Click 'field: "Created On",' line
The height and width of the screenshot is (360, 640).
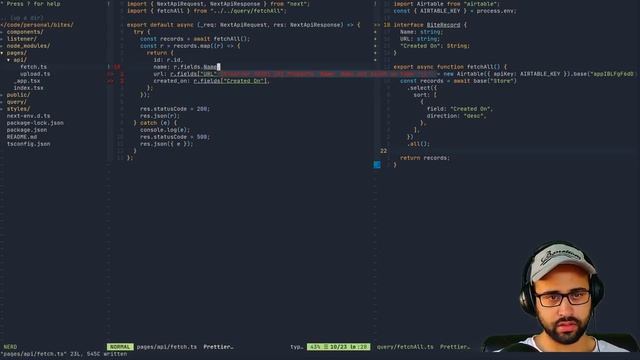coord(460,109)
